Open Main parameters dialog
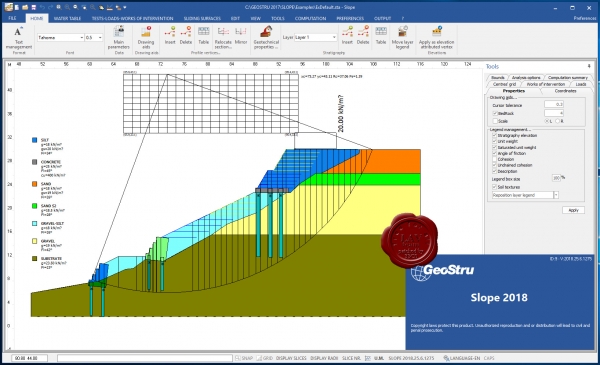Screen dimensions: 600x365 pyautogui.click(x=119, y=38)
